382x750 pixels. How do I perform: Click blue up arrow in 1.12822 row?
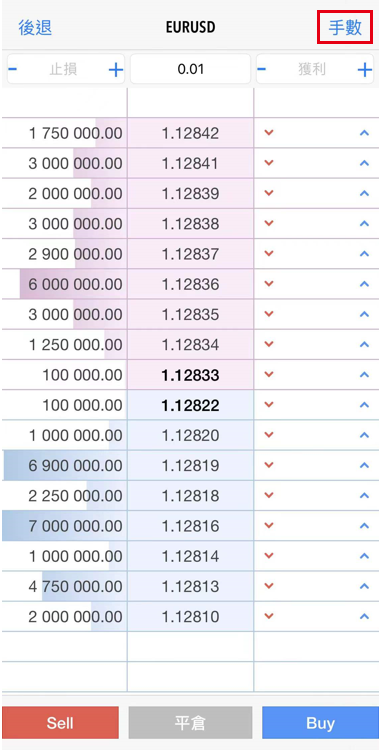tap(364, 405)
